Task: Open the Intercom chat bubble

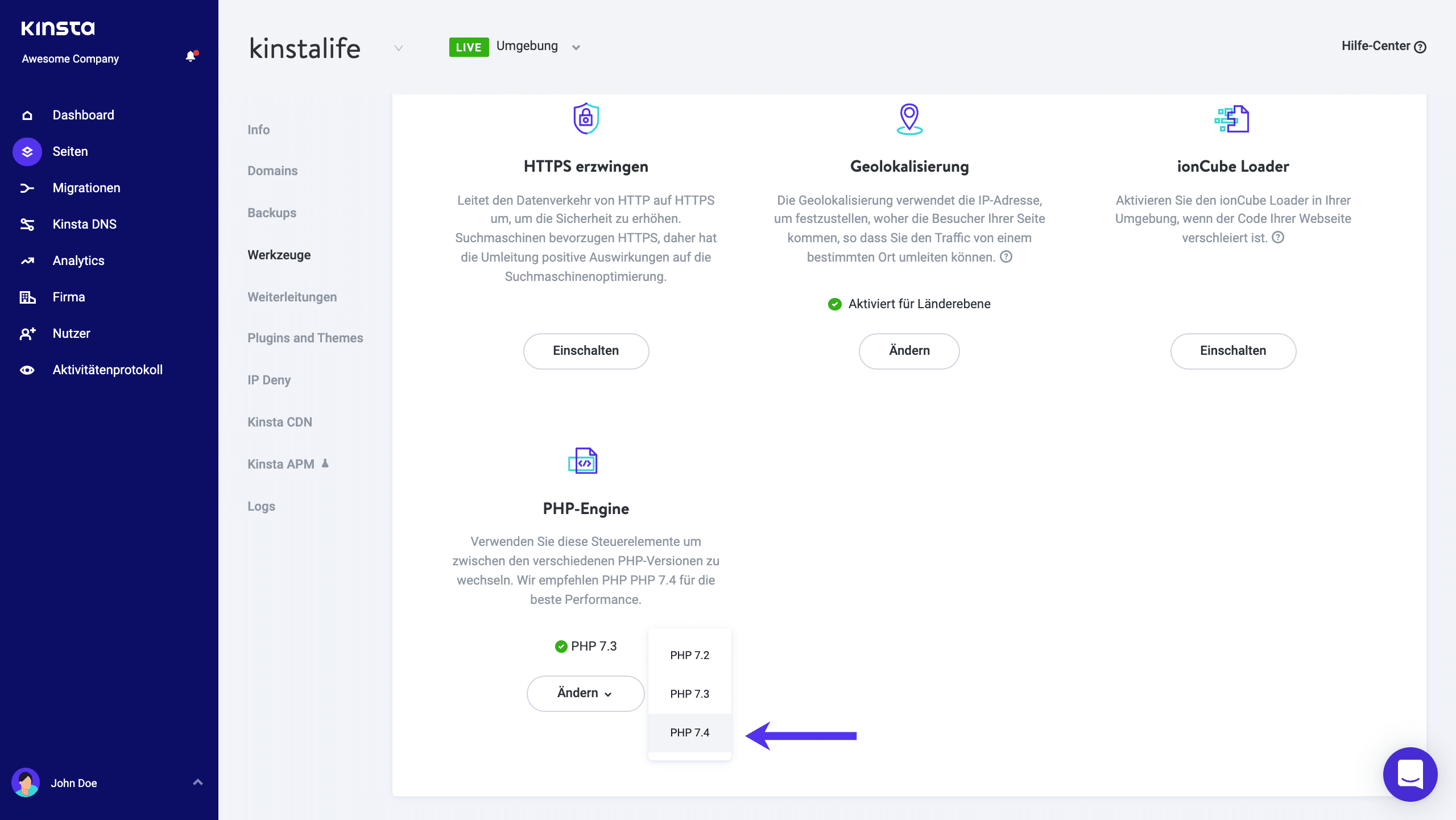Action: tap(1409, 774)
